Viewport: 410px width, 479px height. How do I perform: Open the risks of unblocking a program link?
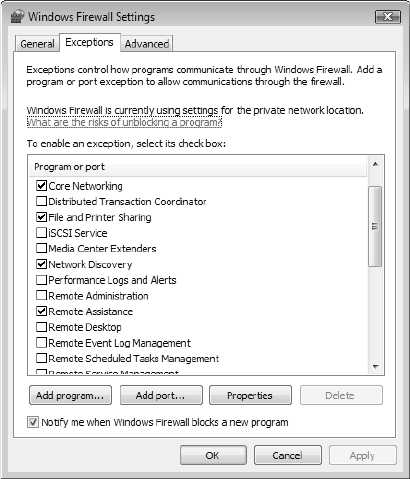tap(124, 122)
